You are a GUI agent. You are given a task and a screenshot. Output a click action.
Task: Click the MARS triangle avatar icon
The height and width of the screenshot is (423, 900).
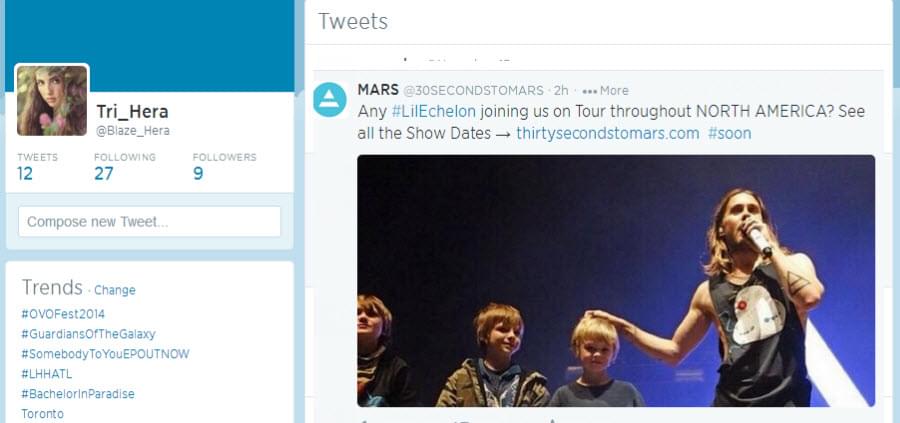click(329, 99)
